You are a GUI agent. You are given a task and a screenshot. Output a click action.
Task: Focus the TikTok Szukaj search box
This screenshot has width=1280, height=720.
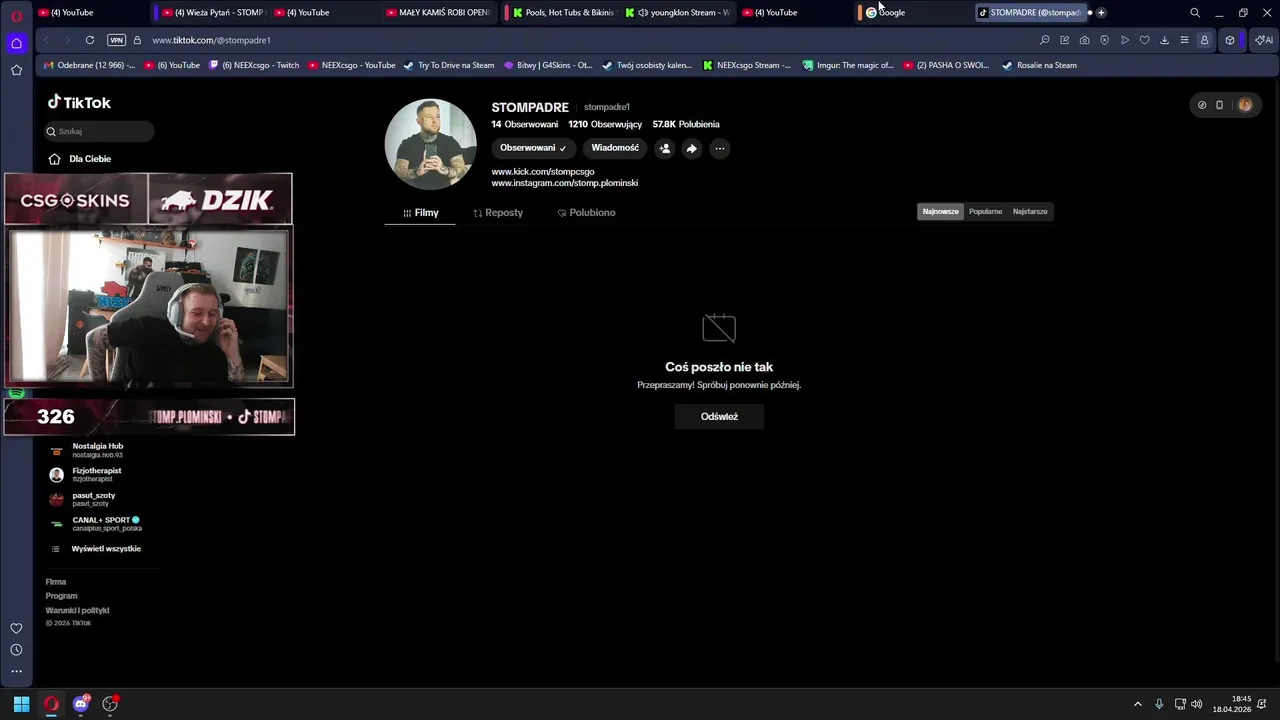pyautogui.click(x=99, y=131)
